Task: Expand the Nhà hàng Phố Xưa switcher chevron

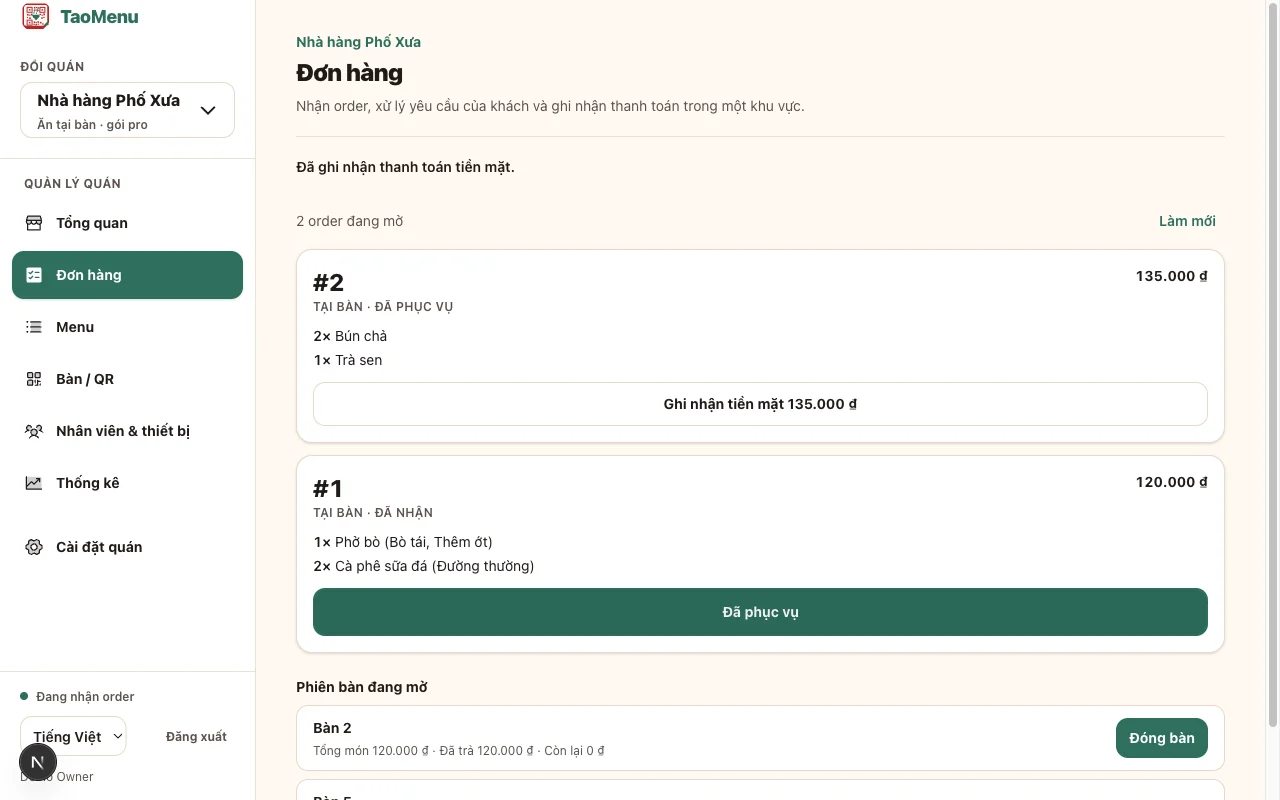Action: click(208, 110)
